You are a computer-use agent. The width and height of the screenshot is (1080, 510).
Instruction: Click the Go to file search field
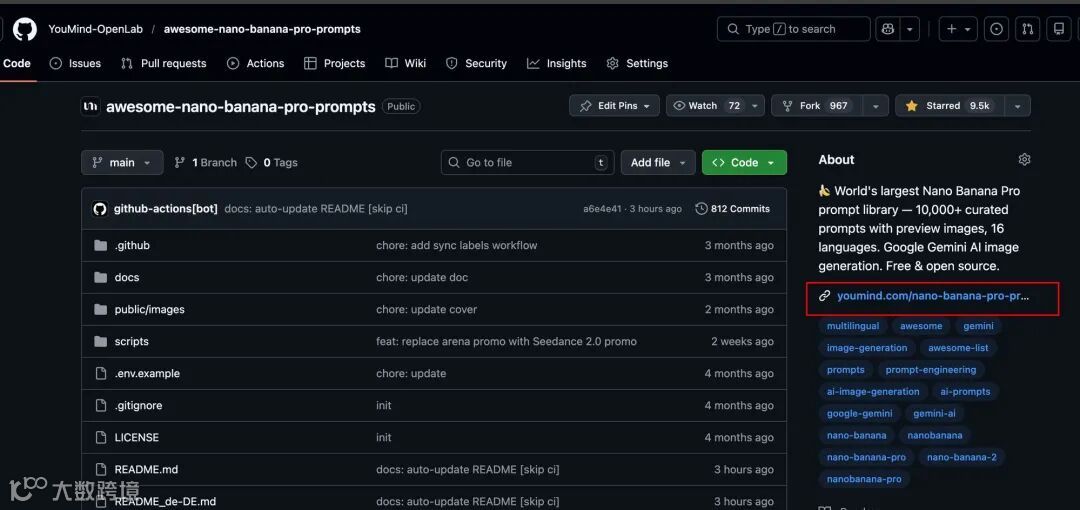[527, 163]
